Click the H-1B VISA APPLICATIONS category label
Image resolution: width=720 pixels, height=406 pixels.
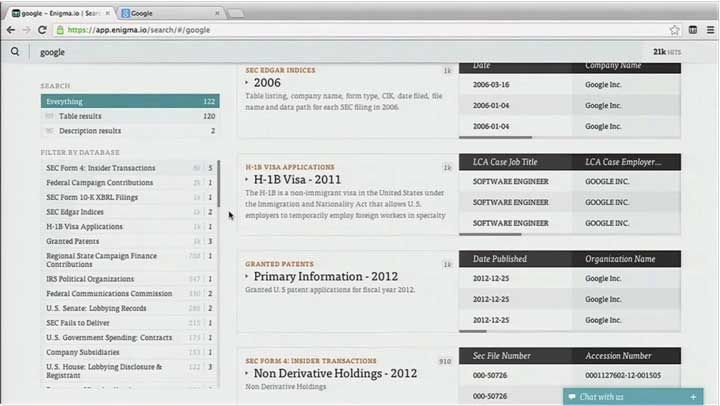click(290, 167)
